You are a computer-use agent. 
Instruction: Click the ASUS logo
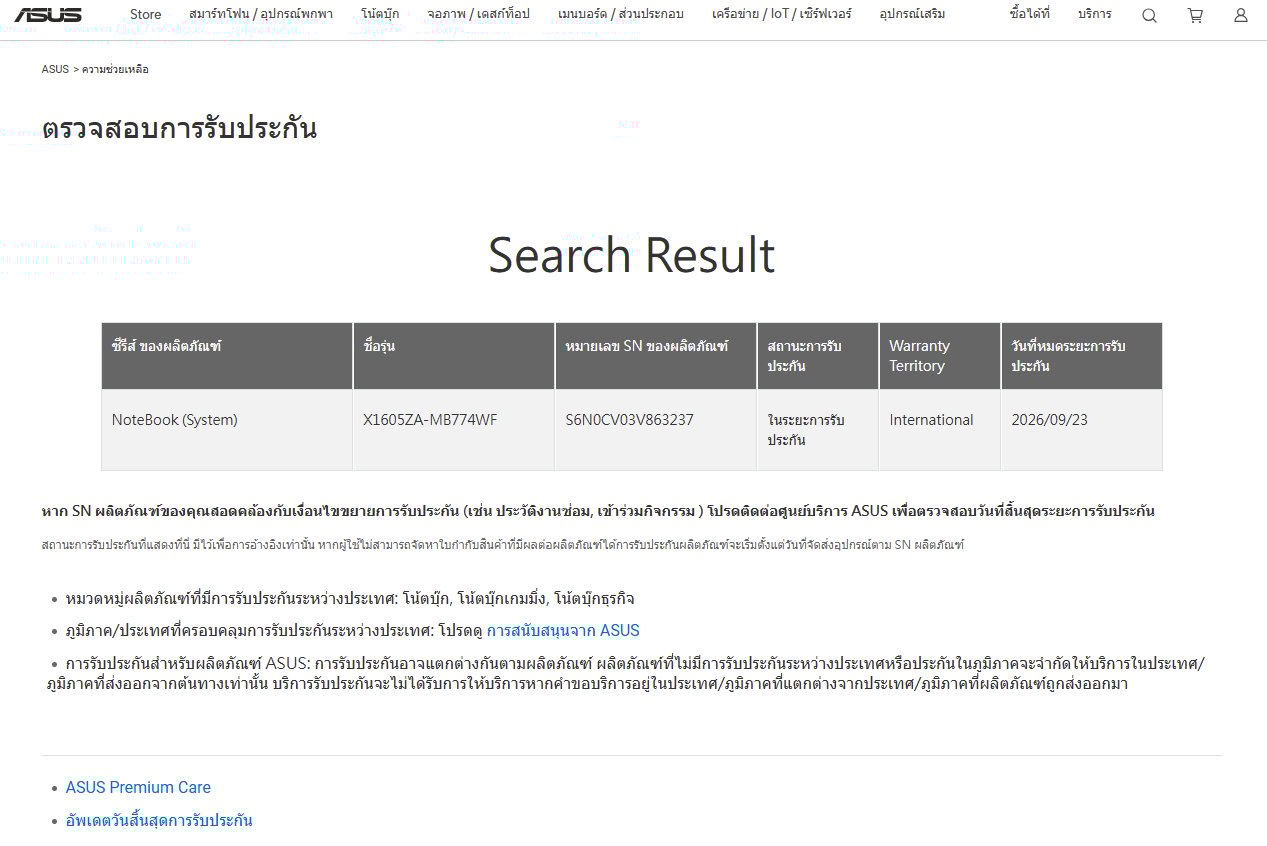point(48,14)
